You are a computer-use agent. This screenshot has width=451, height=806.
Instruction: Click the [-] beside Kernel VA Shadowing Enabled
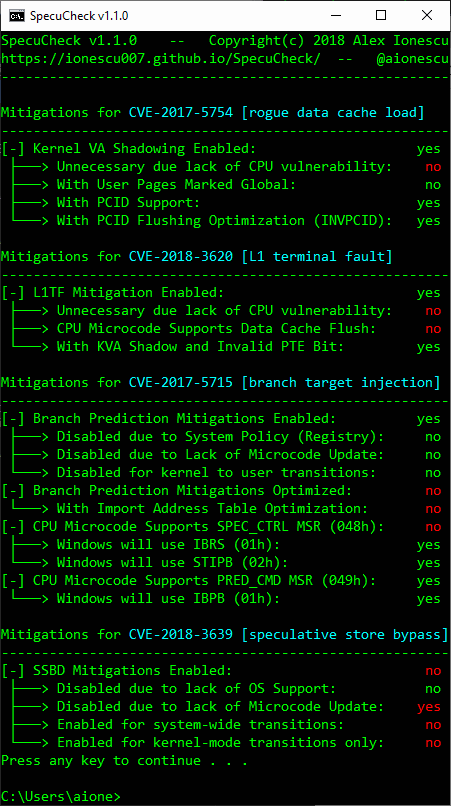tap(13, 149)
